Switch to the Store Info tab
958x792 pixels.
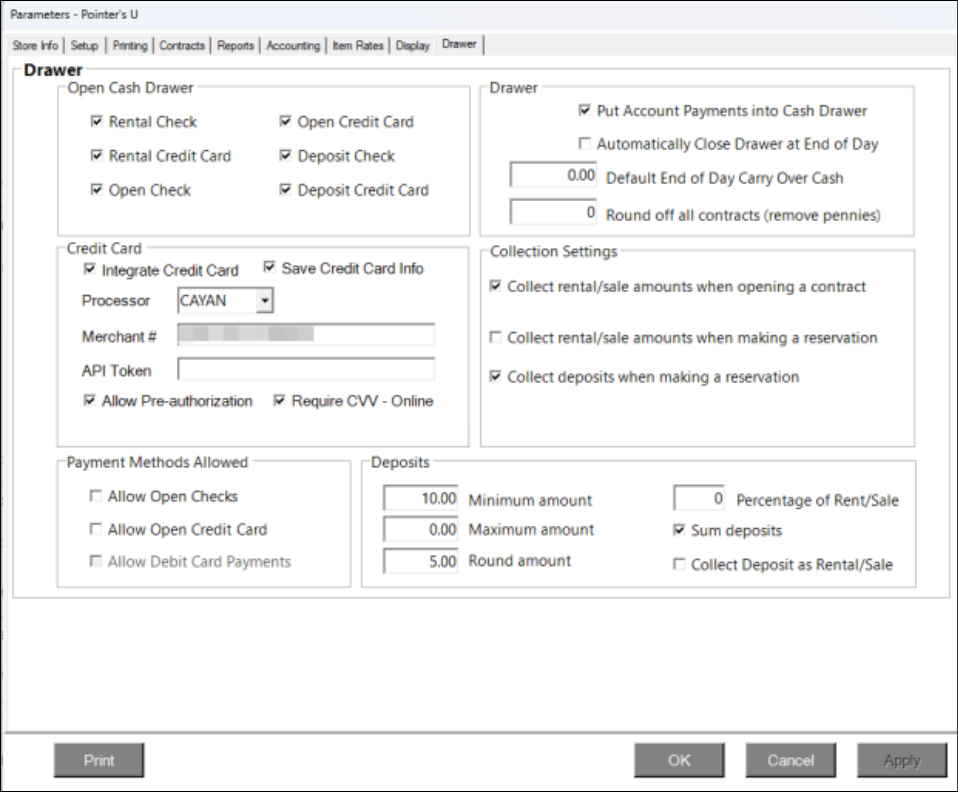click(35, 46)
